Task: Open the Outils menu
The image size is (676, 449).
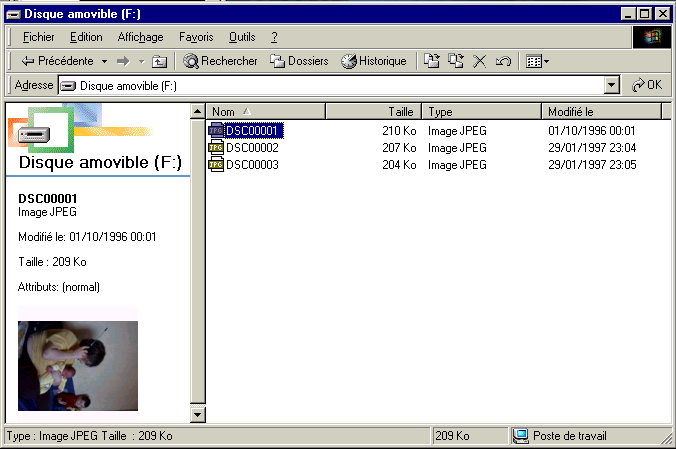Action: 242,37
